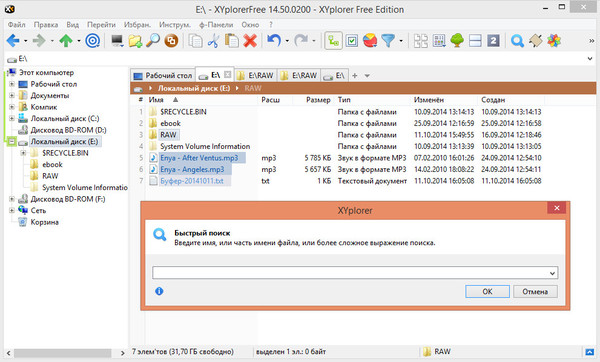Screen dimensions: 600x362
Task: Collapse Локальный диск (E:) tree node
Action: (11, 142)
